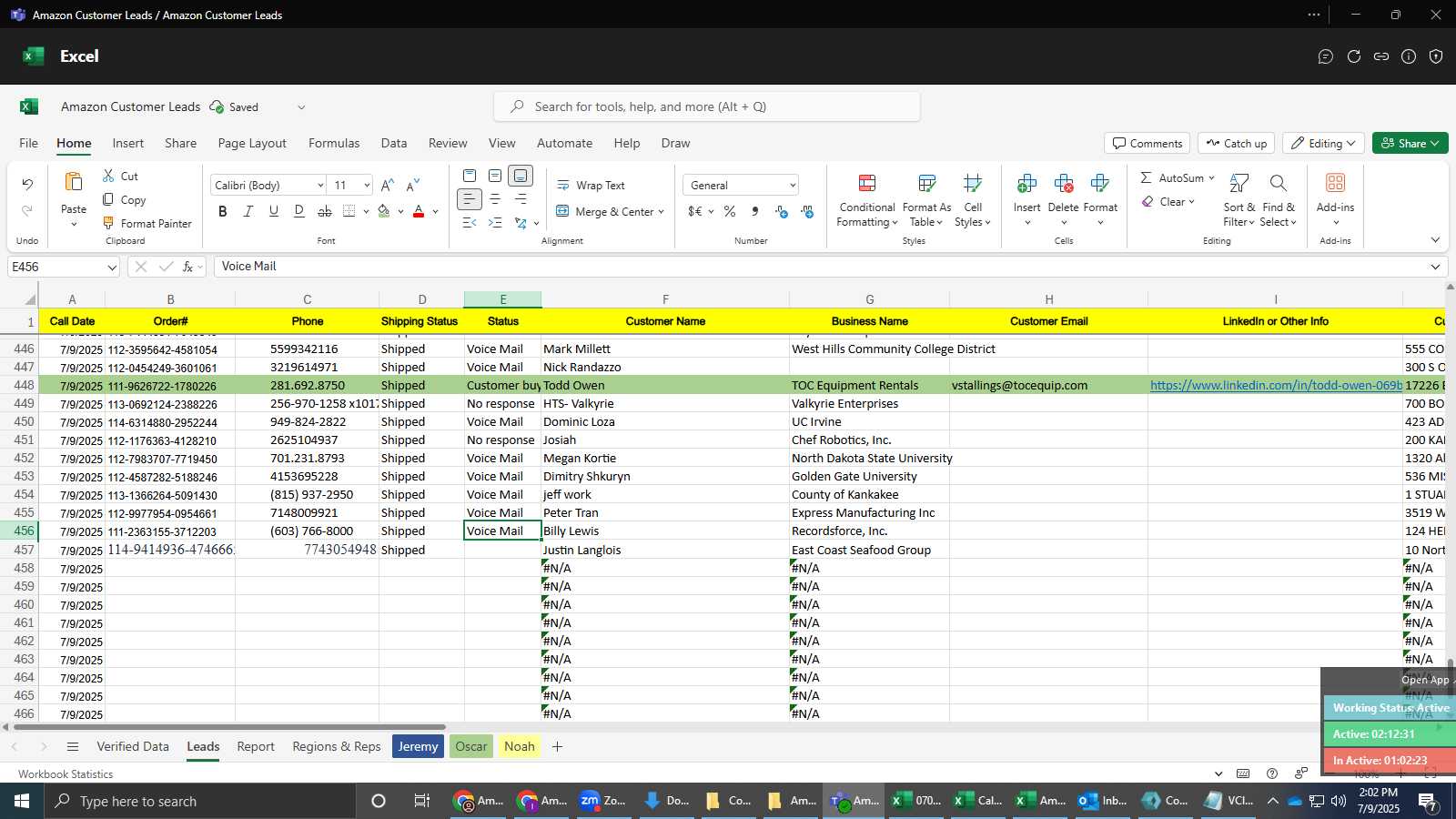This screenshot has width=1456, height=819.
Task: Toggle center horizontal alignment
Action: click(495, 199)
